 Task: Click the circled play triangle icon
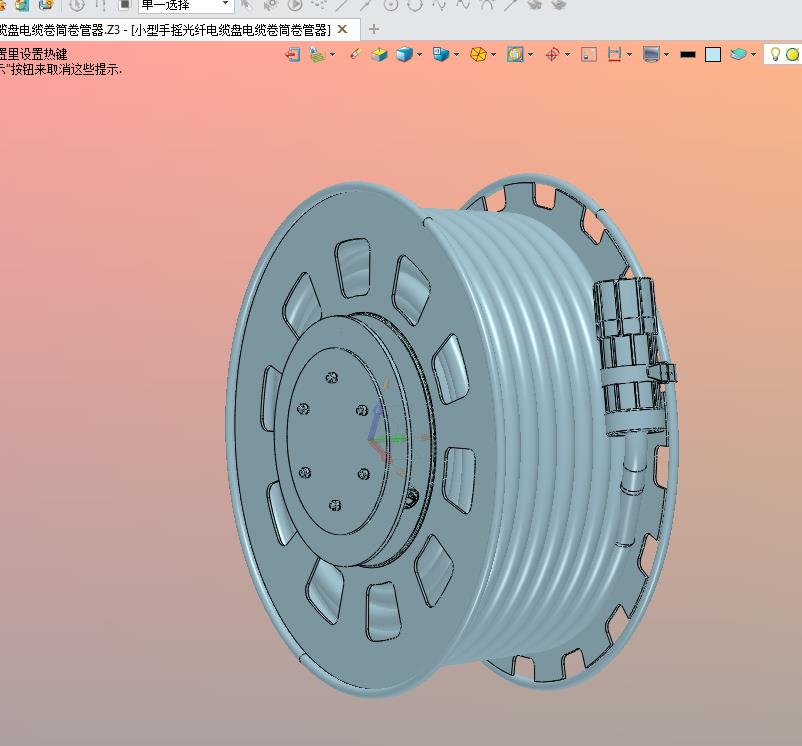295,5
